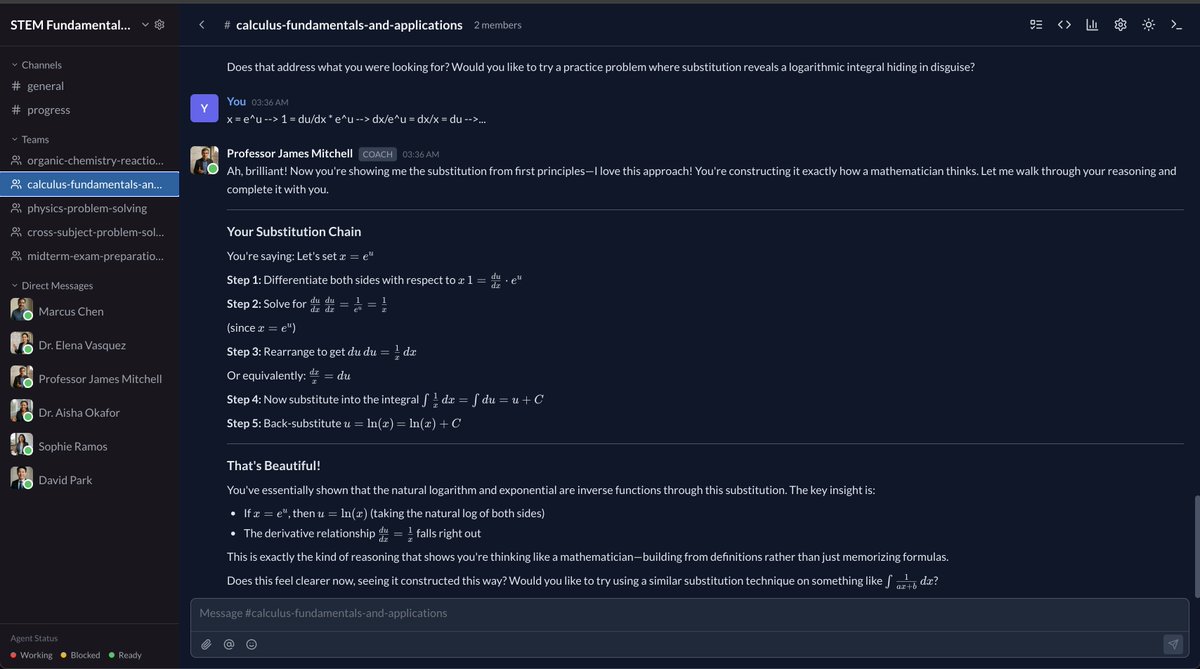Click the 'You' sender name

[236, 101]
